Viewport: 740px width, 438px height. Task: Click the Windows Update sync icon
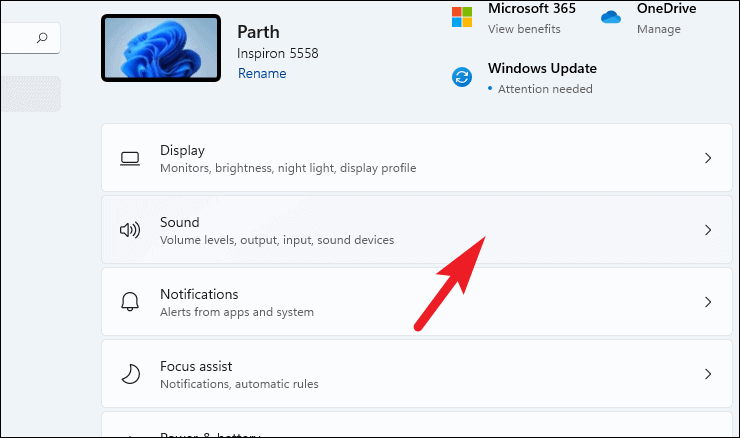coord(462,77)
